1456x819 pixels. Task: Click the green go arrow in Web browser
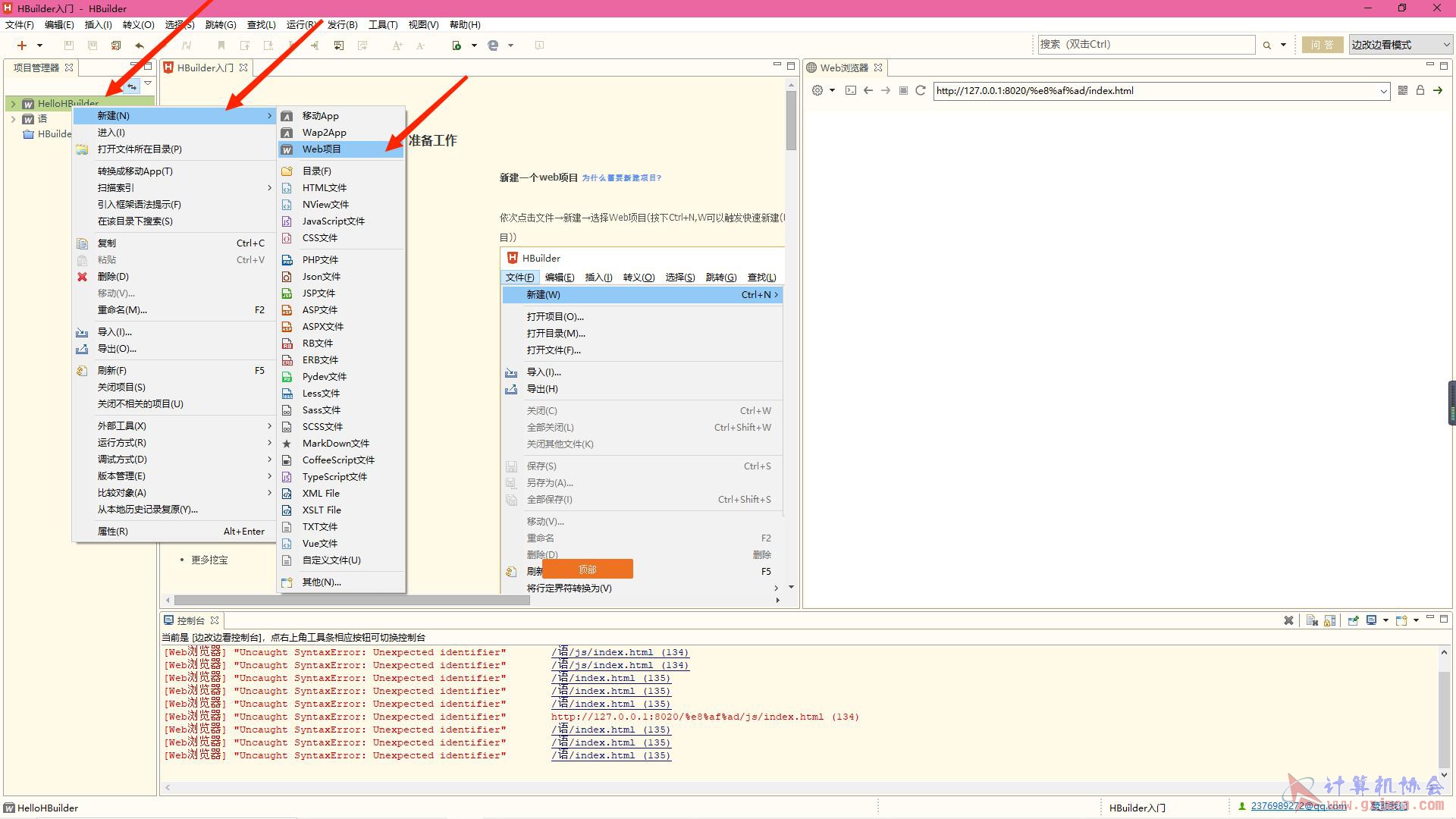click(x=1438, y=90)
